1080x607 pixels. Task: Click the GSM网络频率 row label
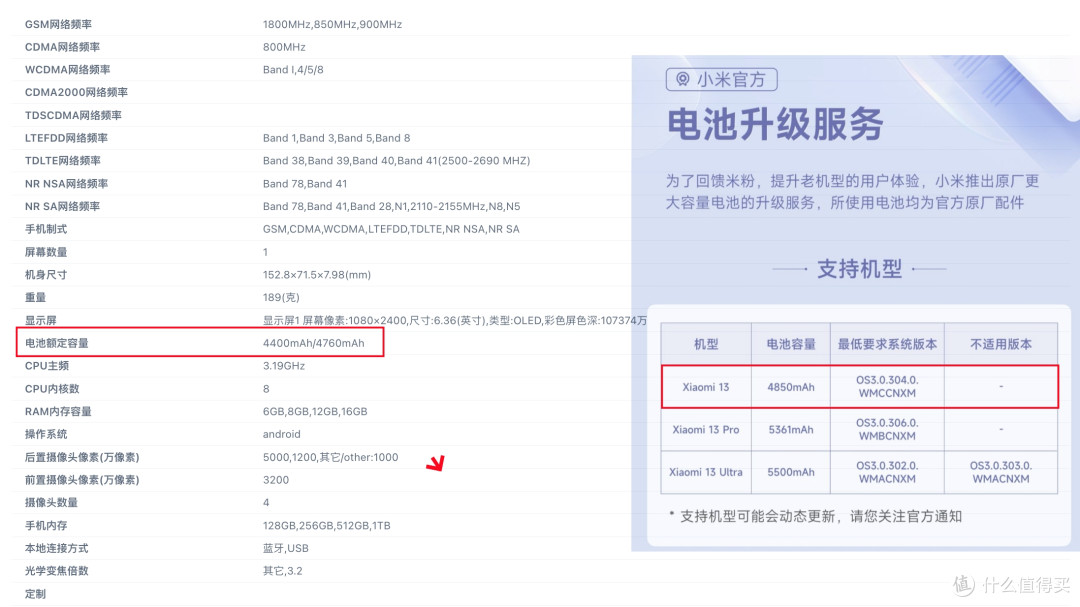pyautogui.click(x=59, y=24)
